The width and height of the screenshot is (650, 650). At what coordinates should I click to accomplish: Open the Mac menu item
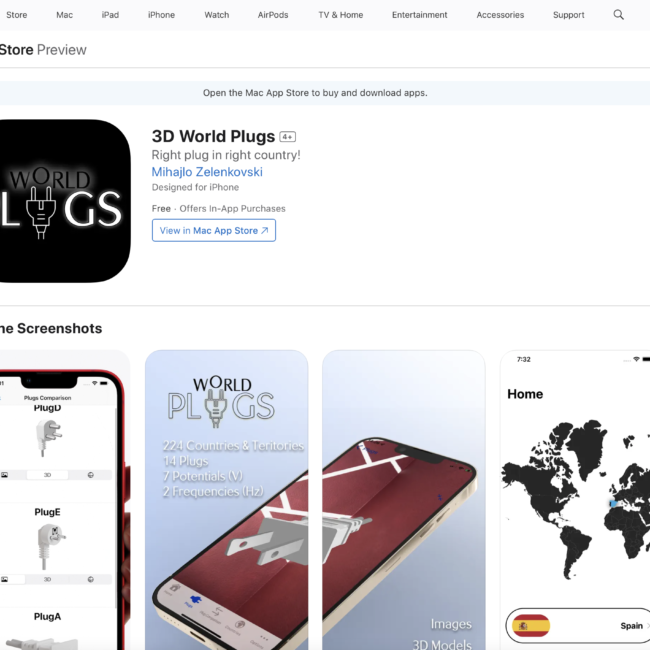click(x=64, y=15)
